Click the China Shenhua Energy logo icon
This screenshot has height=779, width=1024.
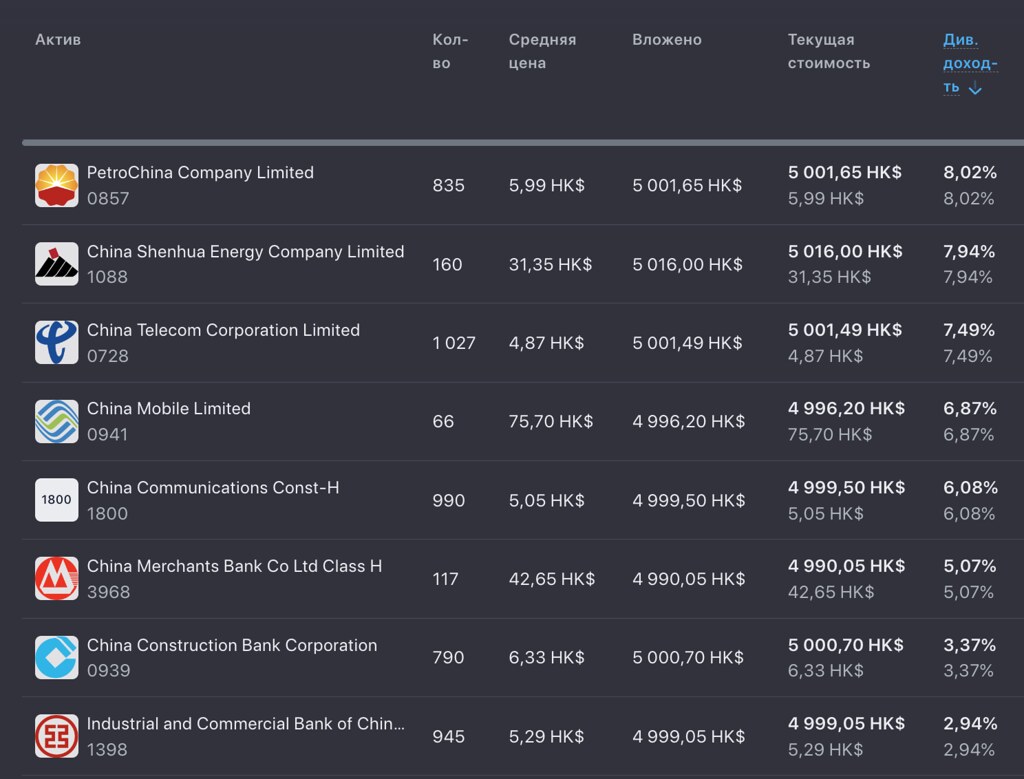(x=56, y=264)
